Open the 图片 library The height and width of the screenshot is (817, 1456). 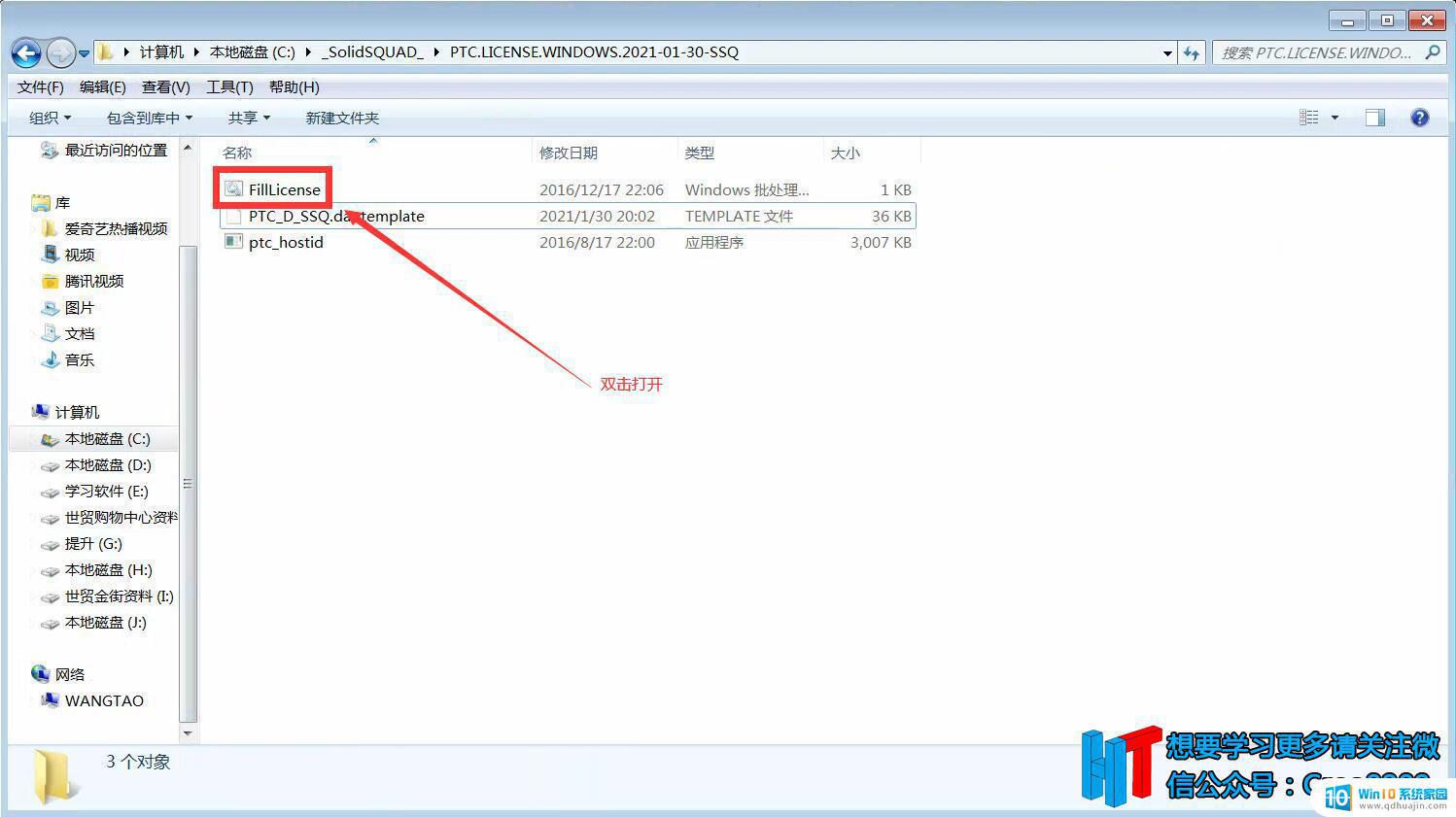[x=80, y=307]
